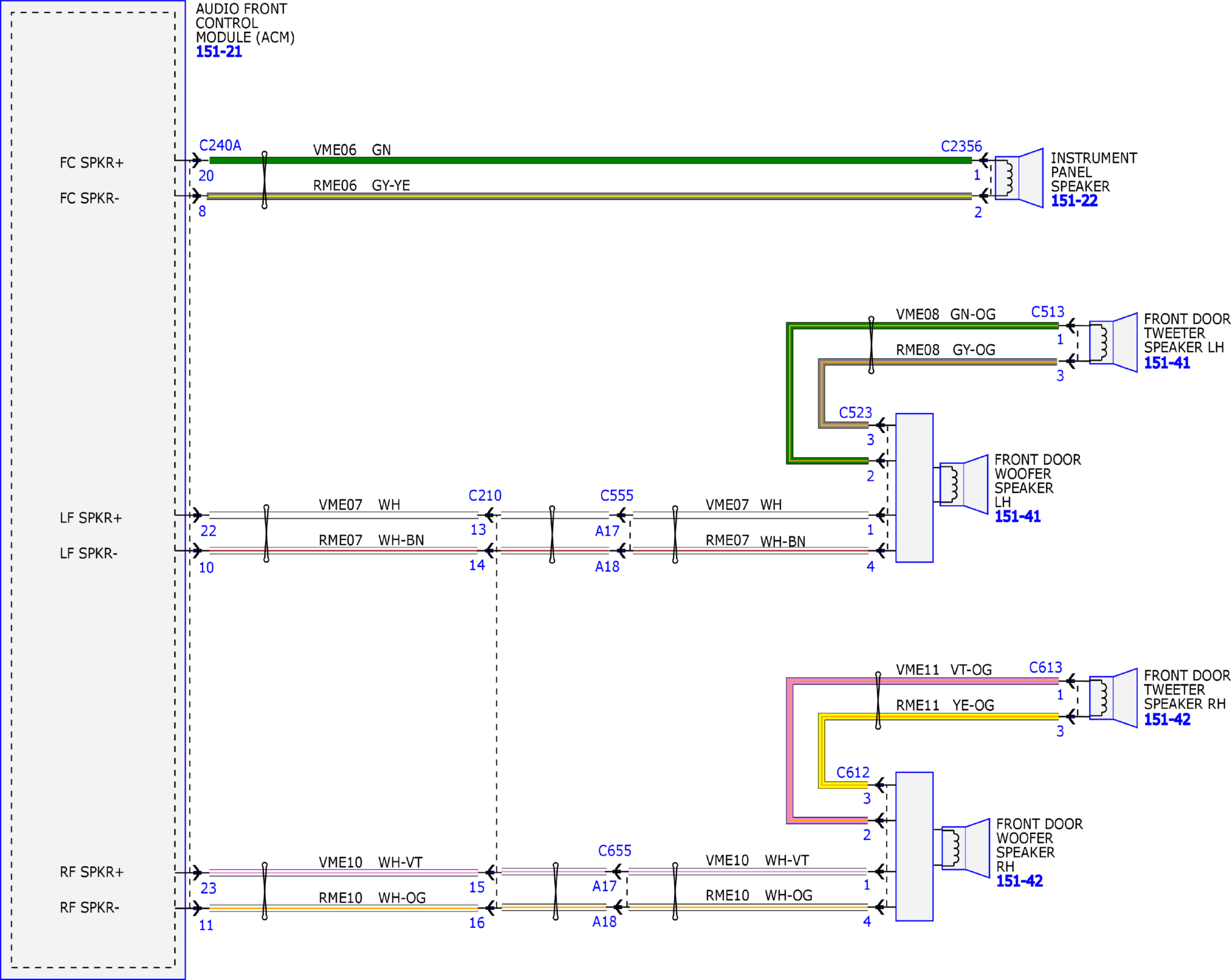Open the 151-22 instrument panel speaker link
Image resolution: width=1231 pixels, height=980 pixels.
(x=1074, y=201)
